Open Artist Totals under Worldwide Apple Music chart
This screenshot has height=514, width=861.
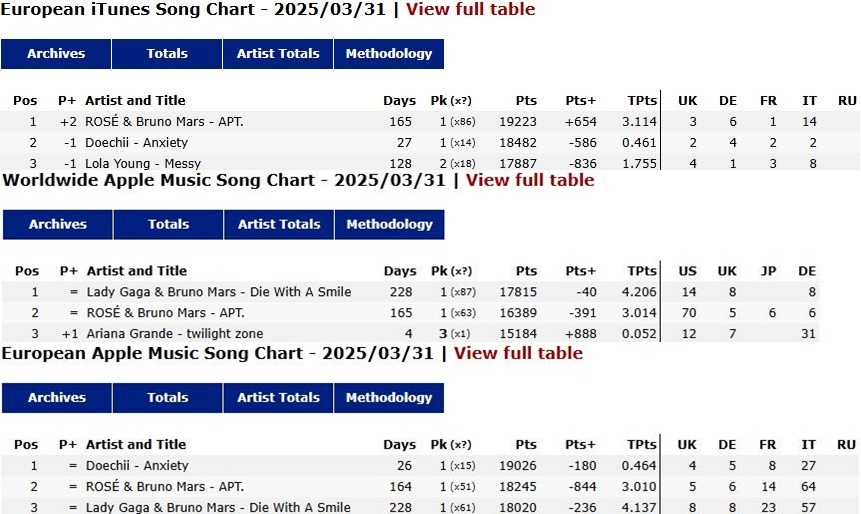[279, 225]
